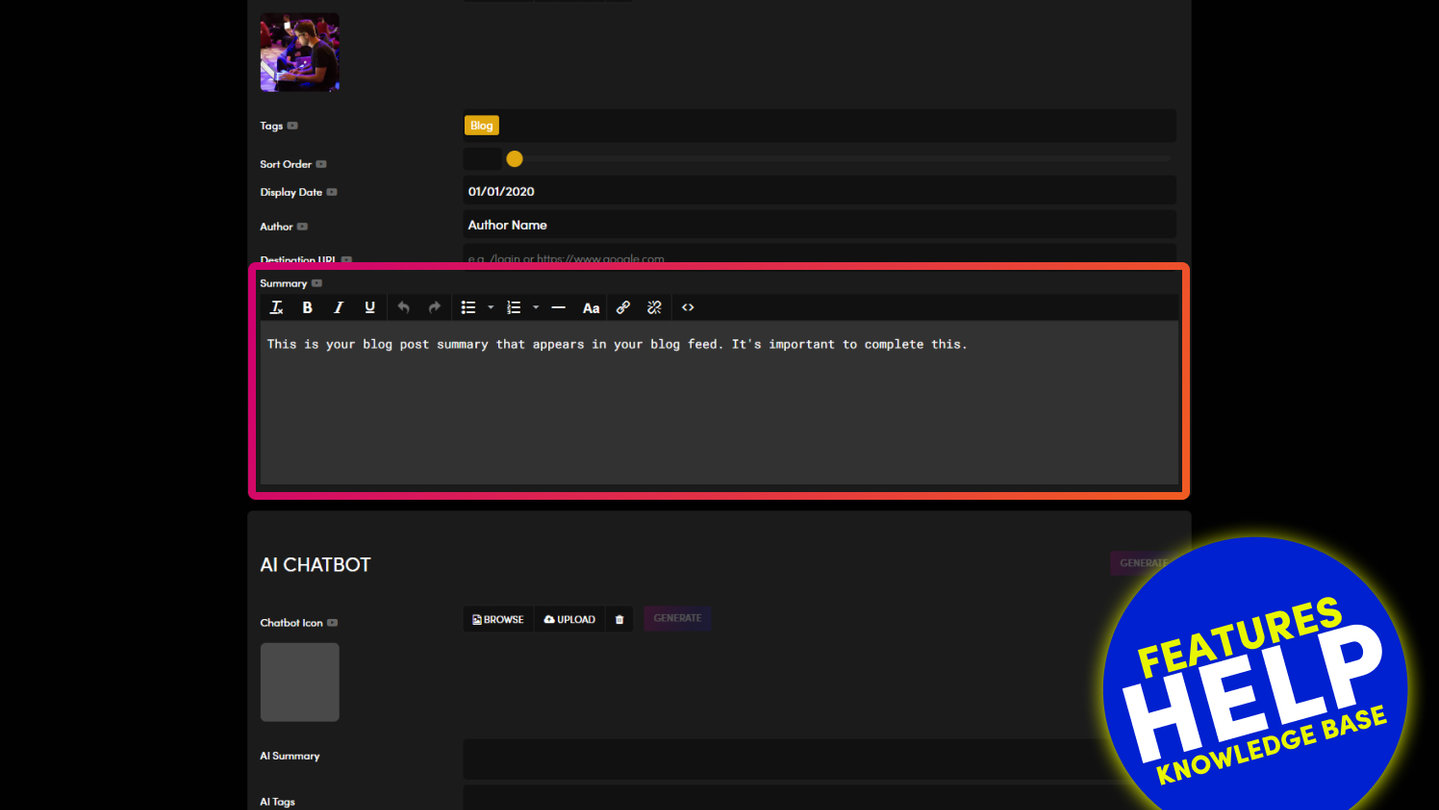Click Browse for Chatbot Icon

[498, 619]
